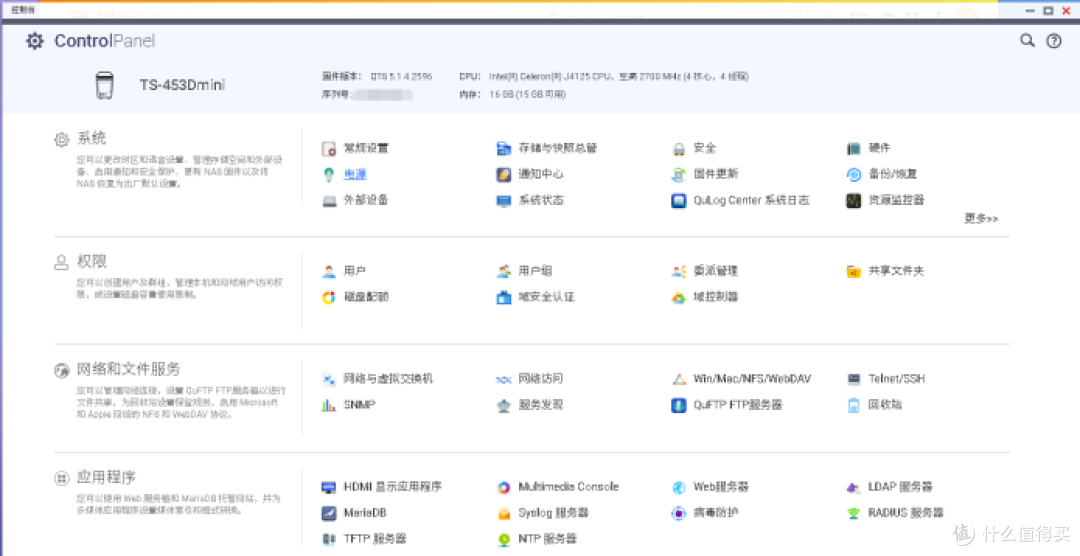Open the SNMP chart icon

tap(329, 405)
